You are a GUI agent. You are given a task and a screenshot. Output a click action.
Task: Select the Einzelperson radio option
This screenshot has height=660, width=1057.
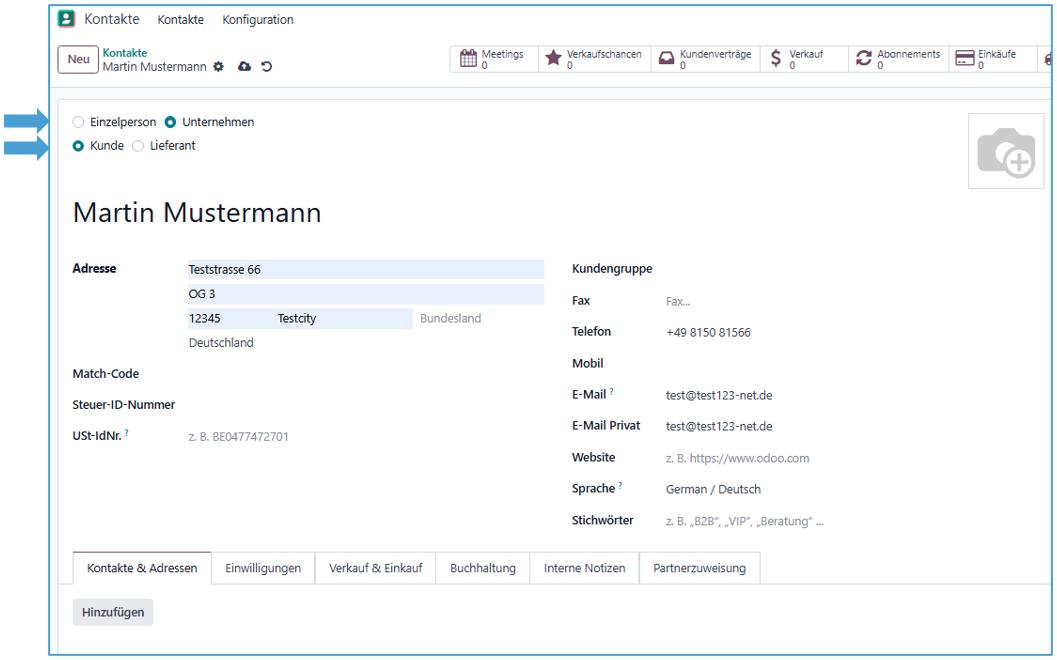(x=80, y=122)
